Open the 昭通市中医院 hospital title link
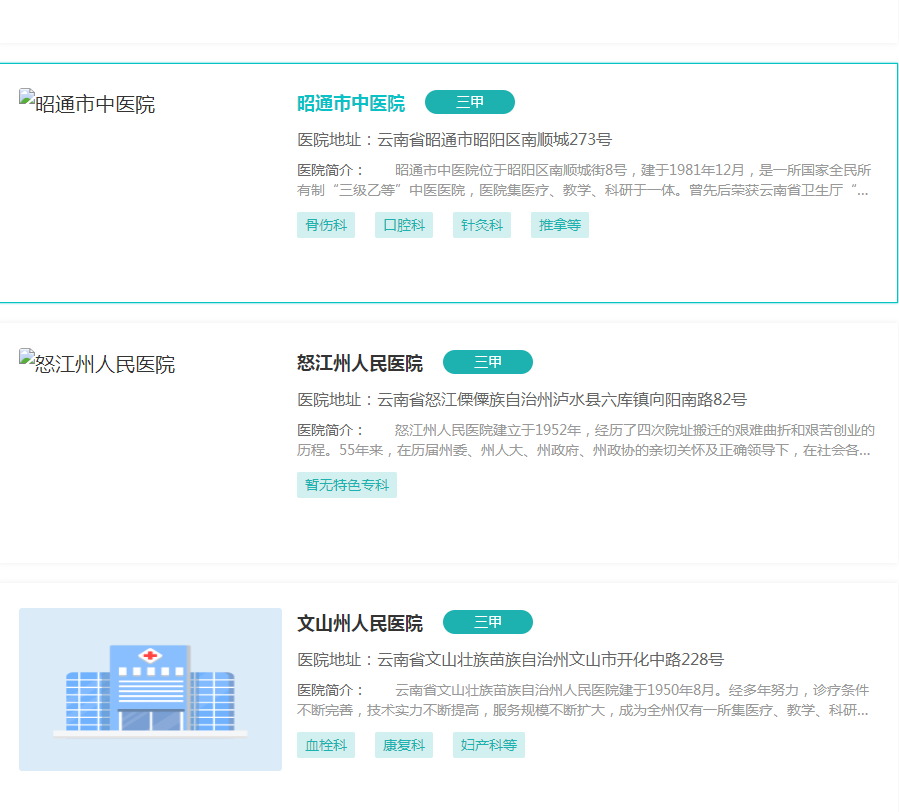 [351, 103]
